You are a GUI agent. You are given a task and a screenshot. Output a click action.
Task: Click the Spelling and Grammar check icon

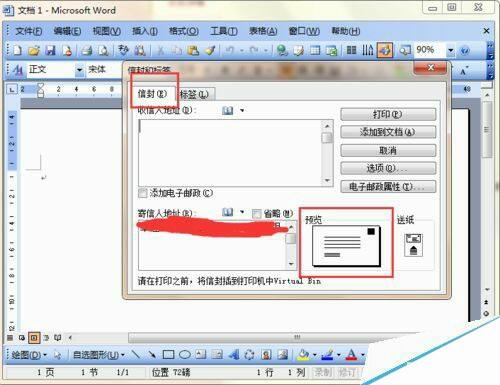pos(123,50)
